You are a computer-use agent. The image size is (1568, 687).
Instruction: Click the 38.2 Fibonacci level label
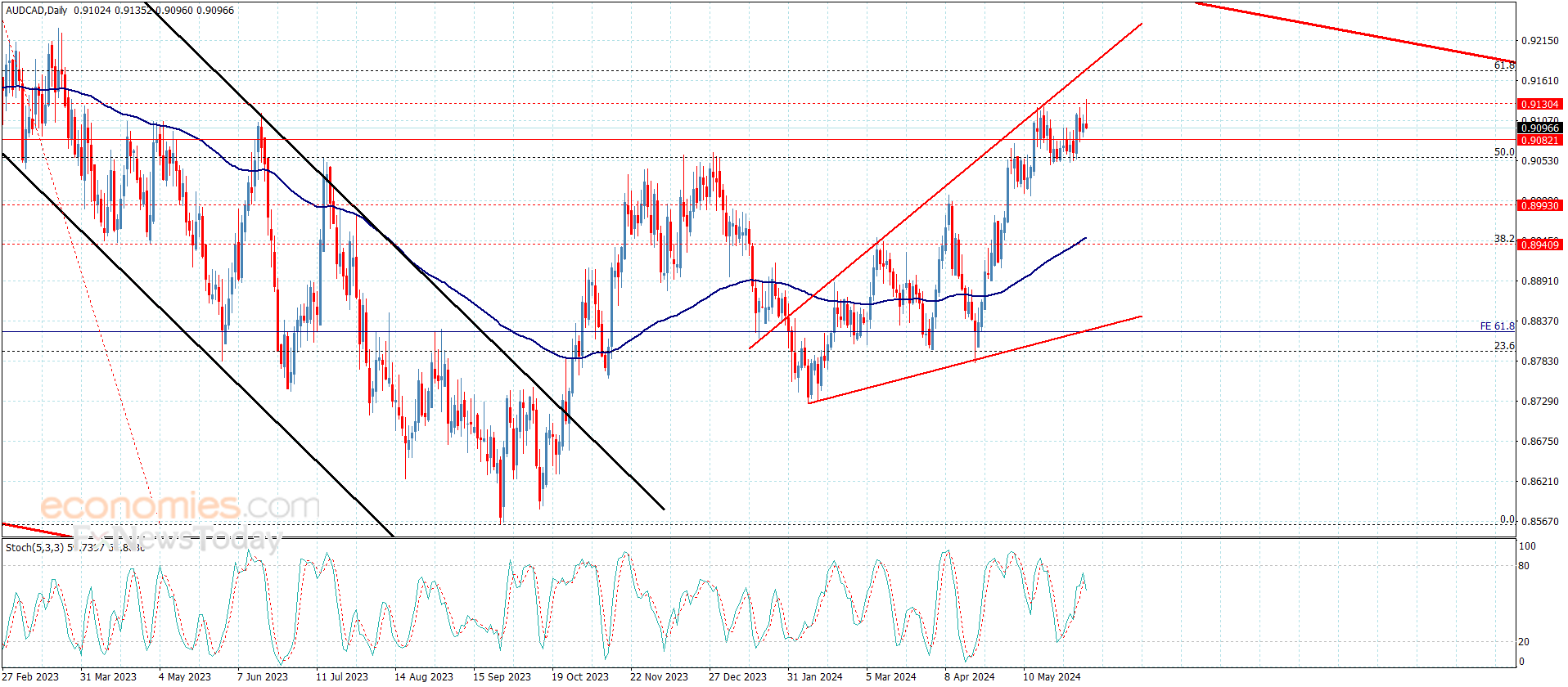pos(1504,239)
